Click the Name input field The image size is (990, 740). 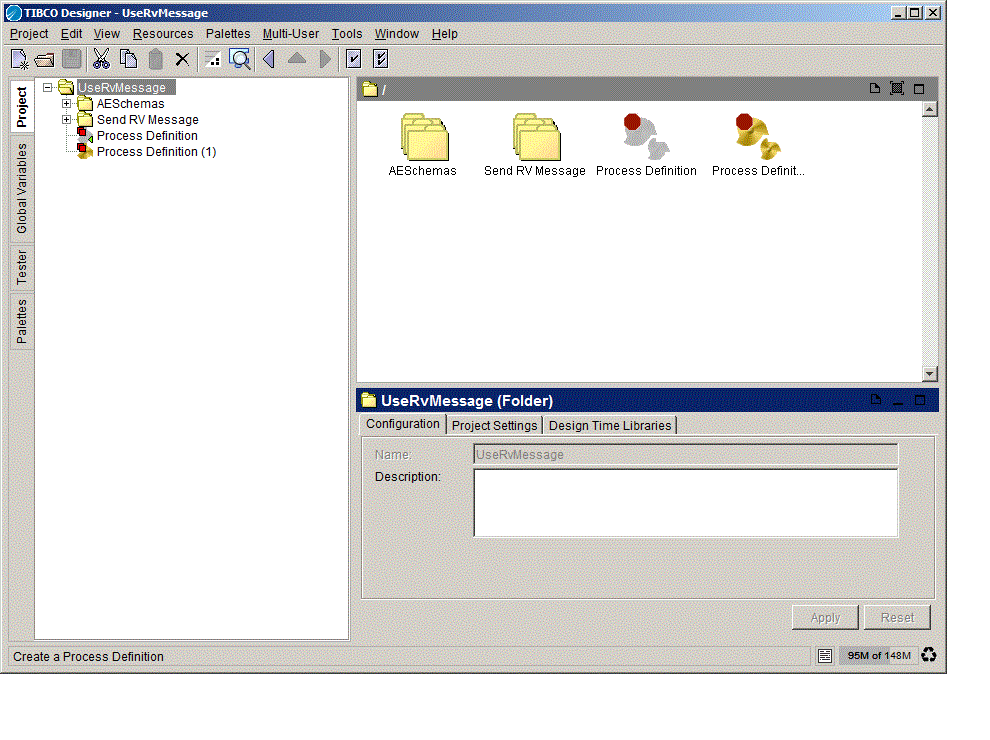click(686, 455)
